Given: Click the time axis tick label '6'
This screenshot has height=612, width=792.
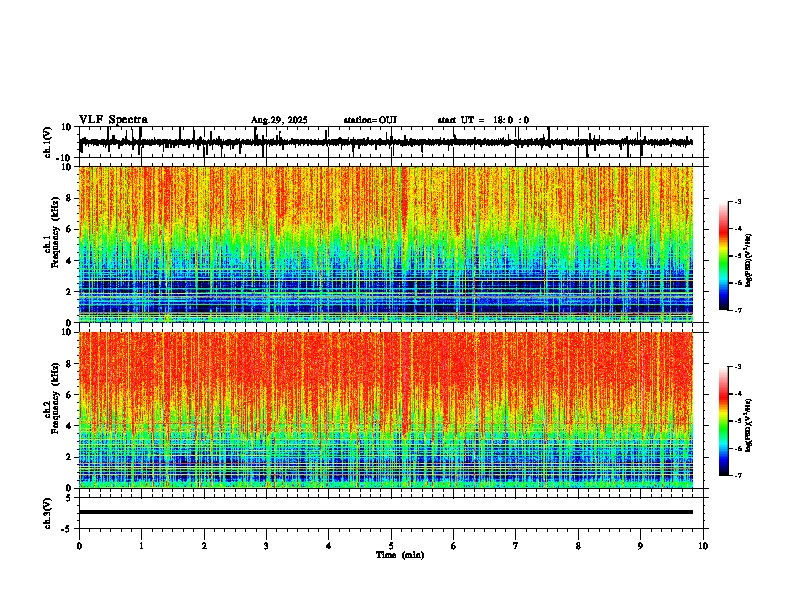Looking at the screenshot, I should [454, 546].
